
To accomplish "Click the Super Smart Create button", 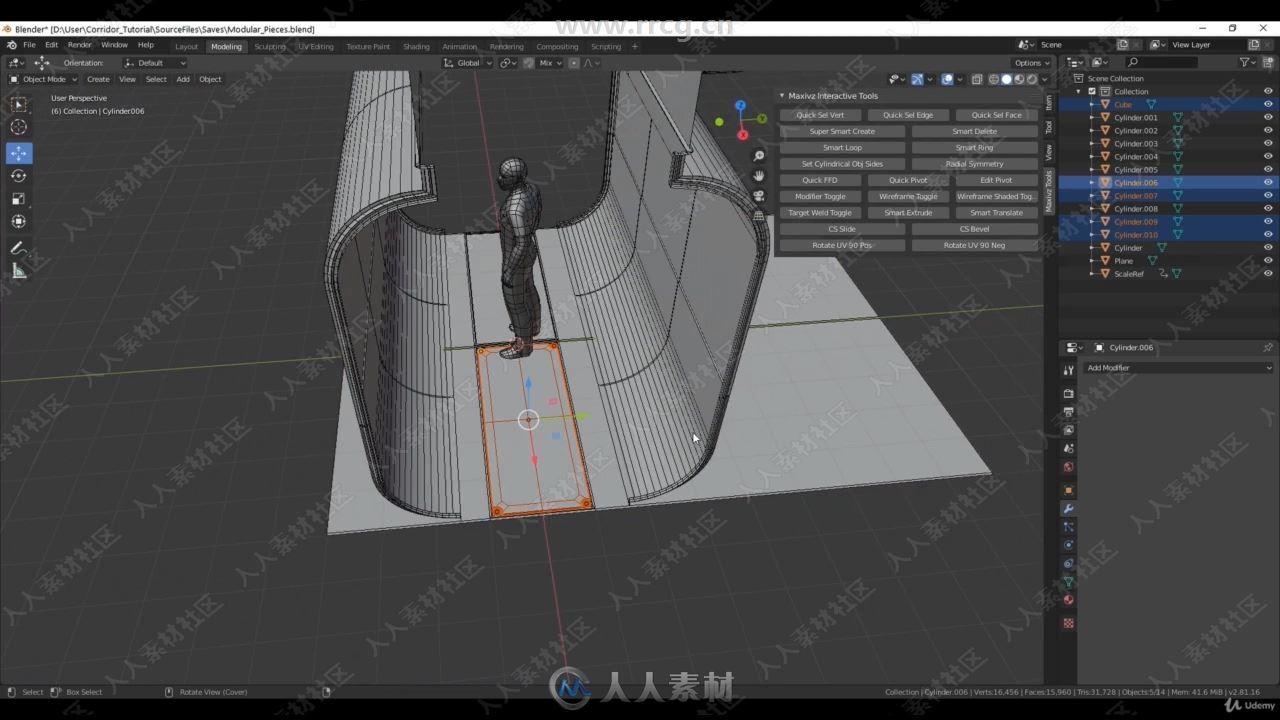I will [842, 131].
